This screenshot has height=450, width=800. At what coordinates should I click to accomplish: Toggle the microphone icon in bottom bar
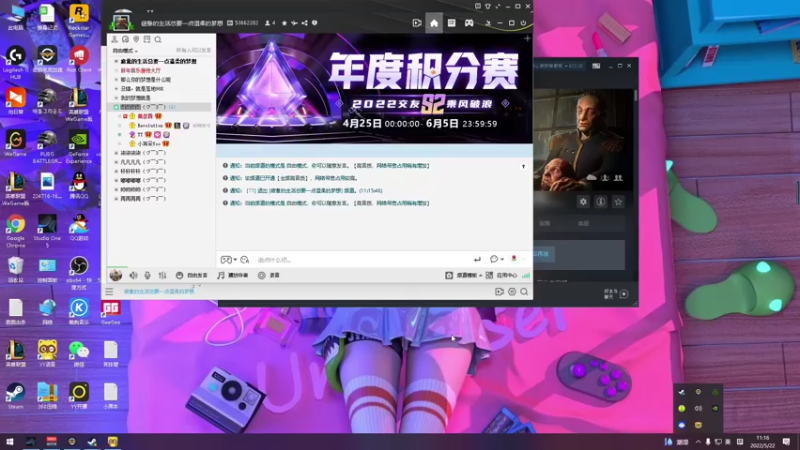pyautogui.click(x=147, y=276)
